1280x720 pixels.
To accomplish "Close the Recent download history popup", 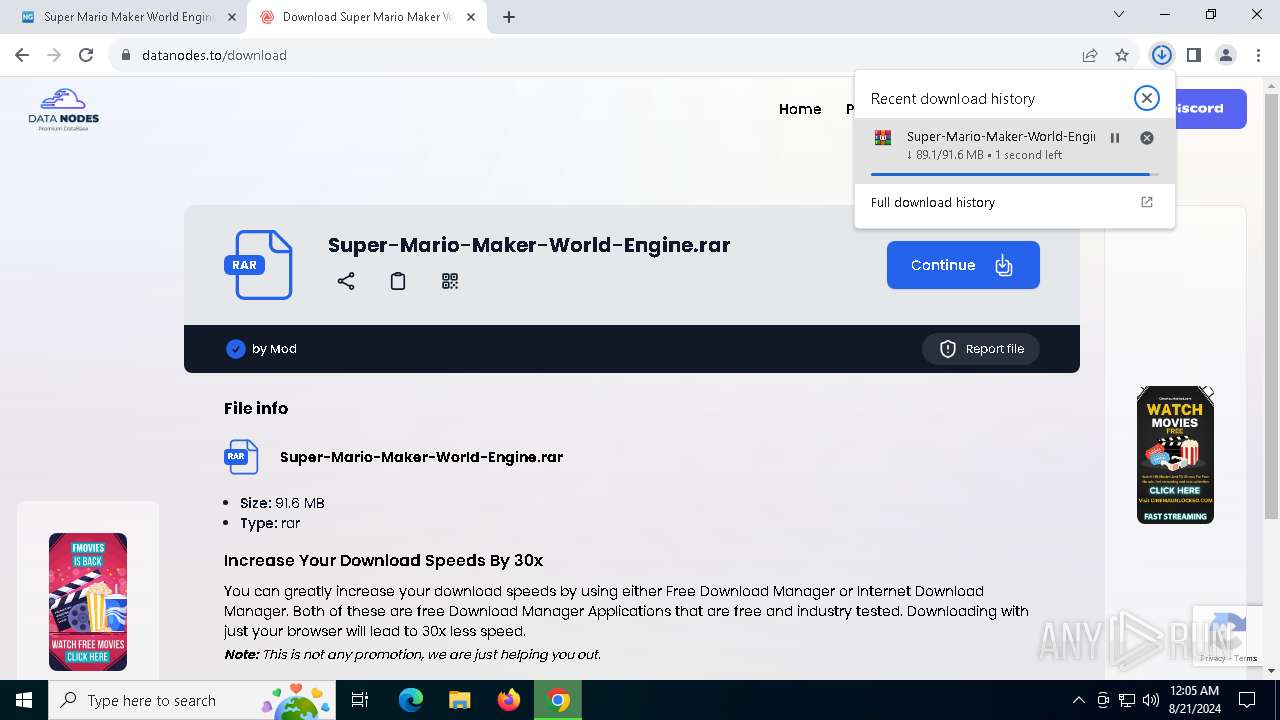I will (1146, 98).
